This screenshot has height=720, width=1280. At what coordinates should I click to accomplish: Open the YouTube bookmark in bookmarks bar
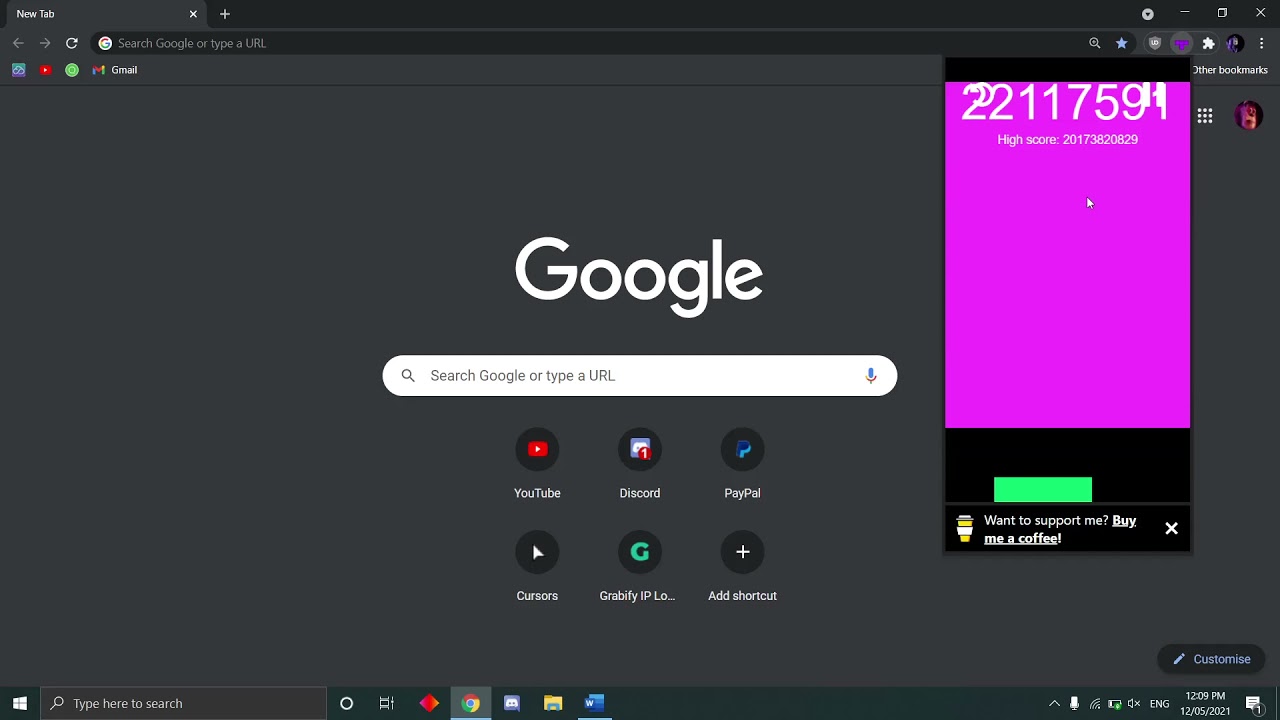45,70
